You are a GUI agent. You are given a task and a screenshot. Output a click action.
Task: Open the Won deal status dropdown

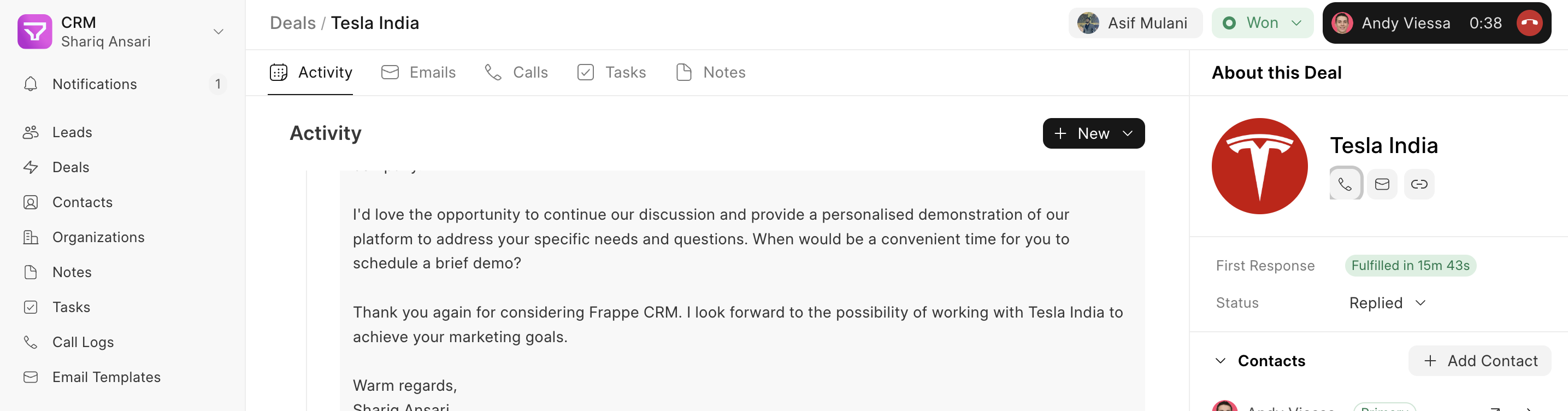1263,23
